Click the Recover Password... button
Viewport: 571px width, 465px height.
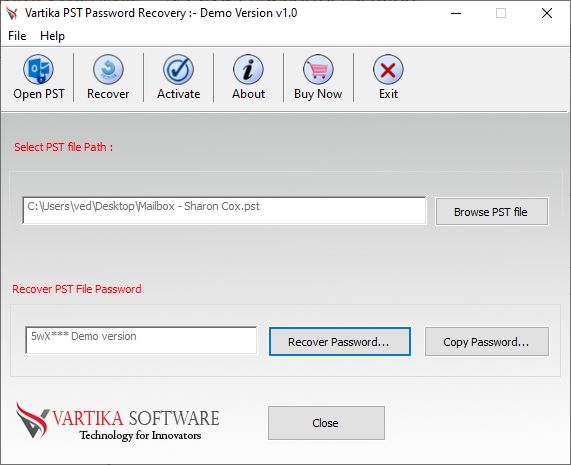click(340, 342)
